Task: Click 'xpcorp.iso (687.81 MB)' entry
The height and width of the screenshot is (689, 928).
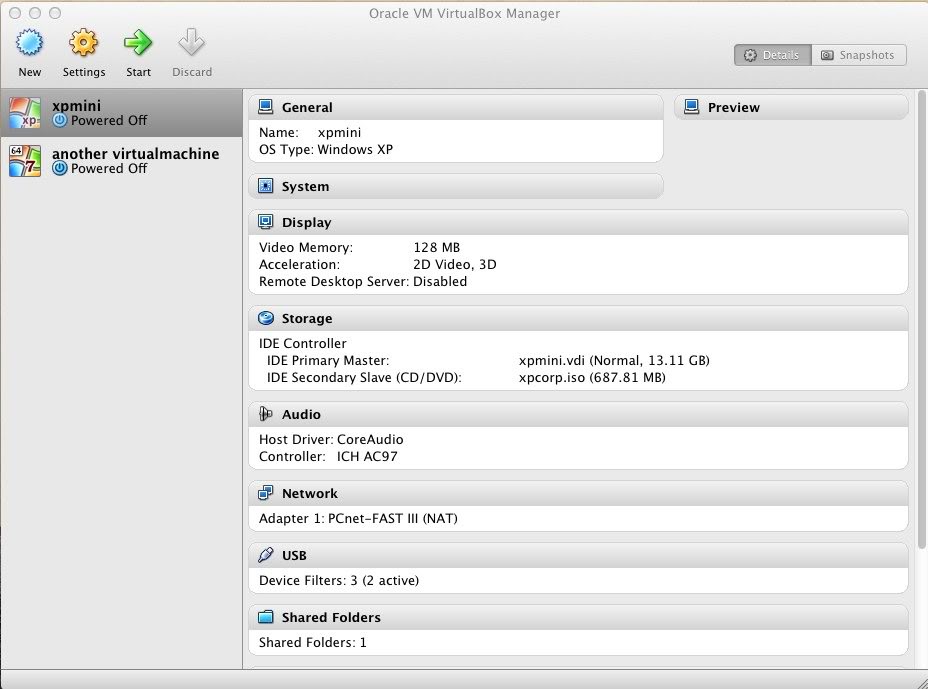Action: coord(592,377)
